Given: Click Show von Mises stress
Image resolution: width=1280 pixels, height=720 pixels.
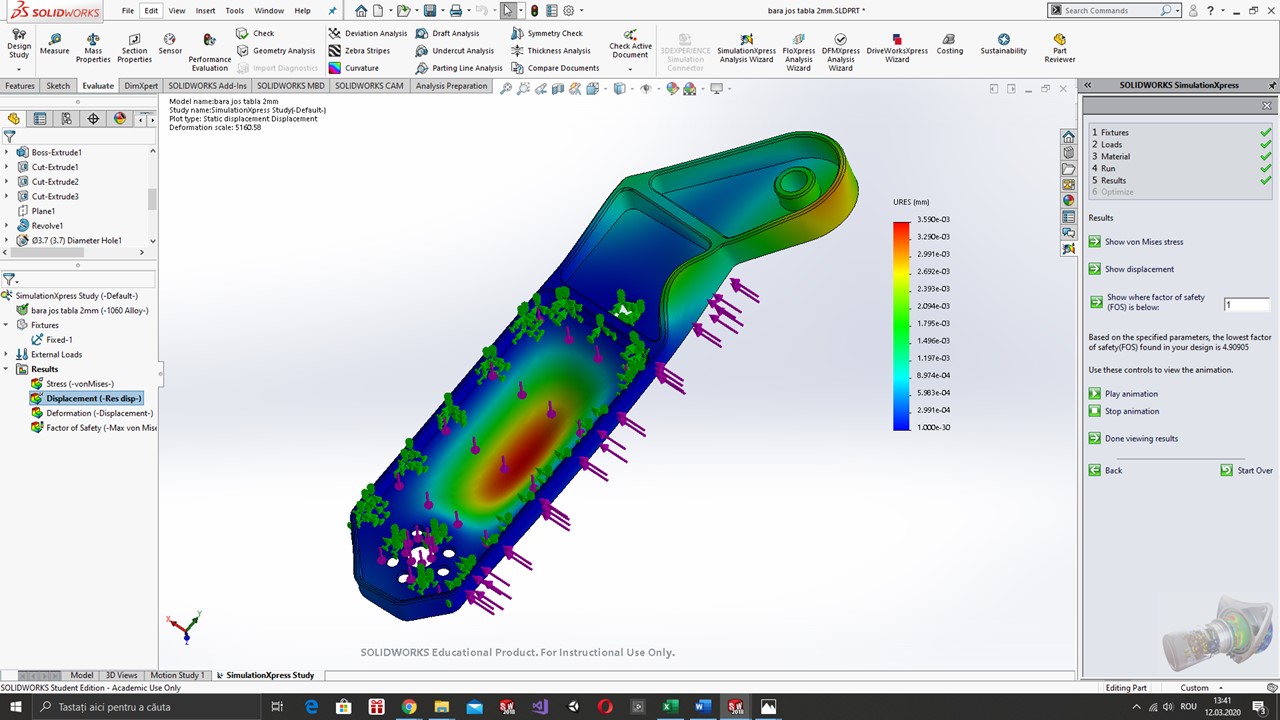Looking at the screenshot, I should pyautogui.click(x=1138, y=242).
